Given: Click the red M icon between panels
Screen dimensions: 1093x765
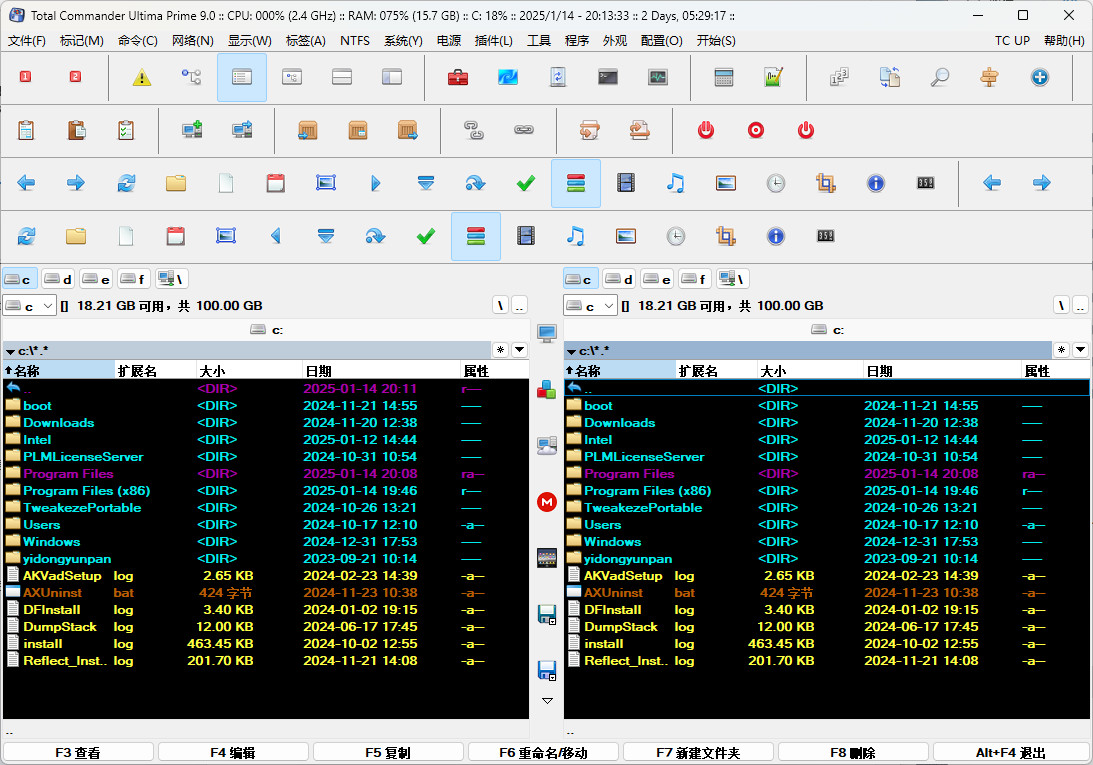Looking at the screenshot, I should 546,501.
